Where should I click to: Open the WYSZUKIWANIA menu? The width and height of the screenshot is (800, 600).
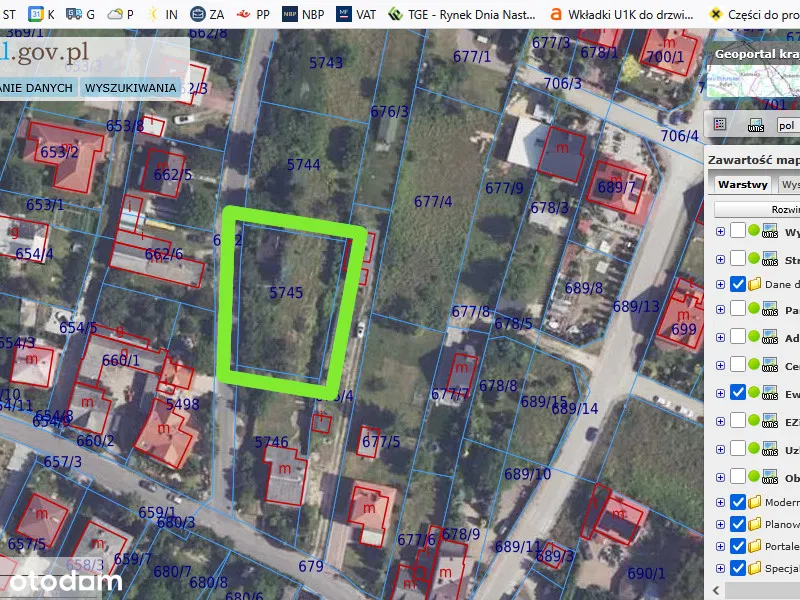pyautogui.click(x=130, y=88)
